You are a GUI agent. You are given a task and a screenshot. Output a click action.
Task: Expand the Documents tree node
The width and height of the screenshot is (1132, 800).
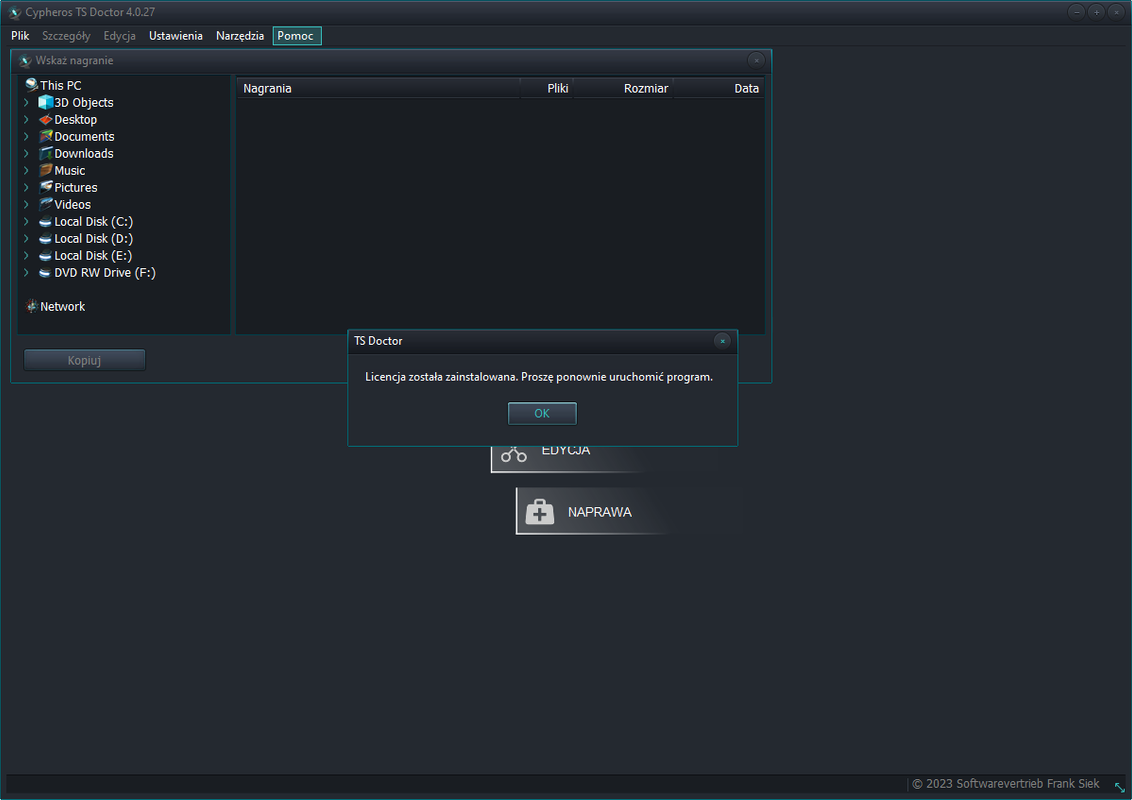click(27, 136)
